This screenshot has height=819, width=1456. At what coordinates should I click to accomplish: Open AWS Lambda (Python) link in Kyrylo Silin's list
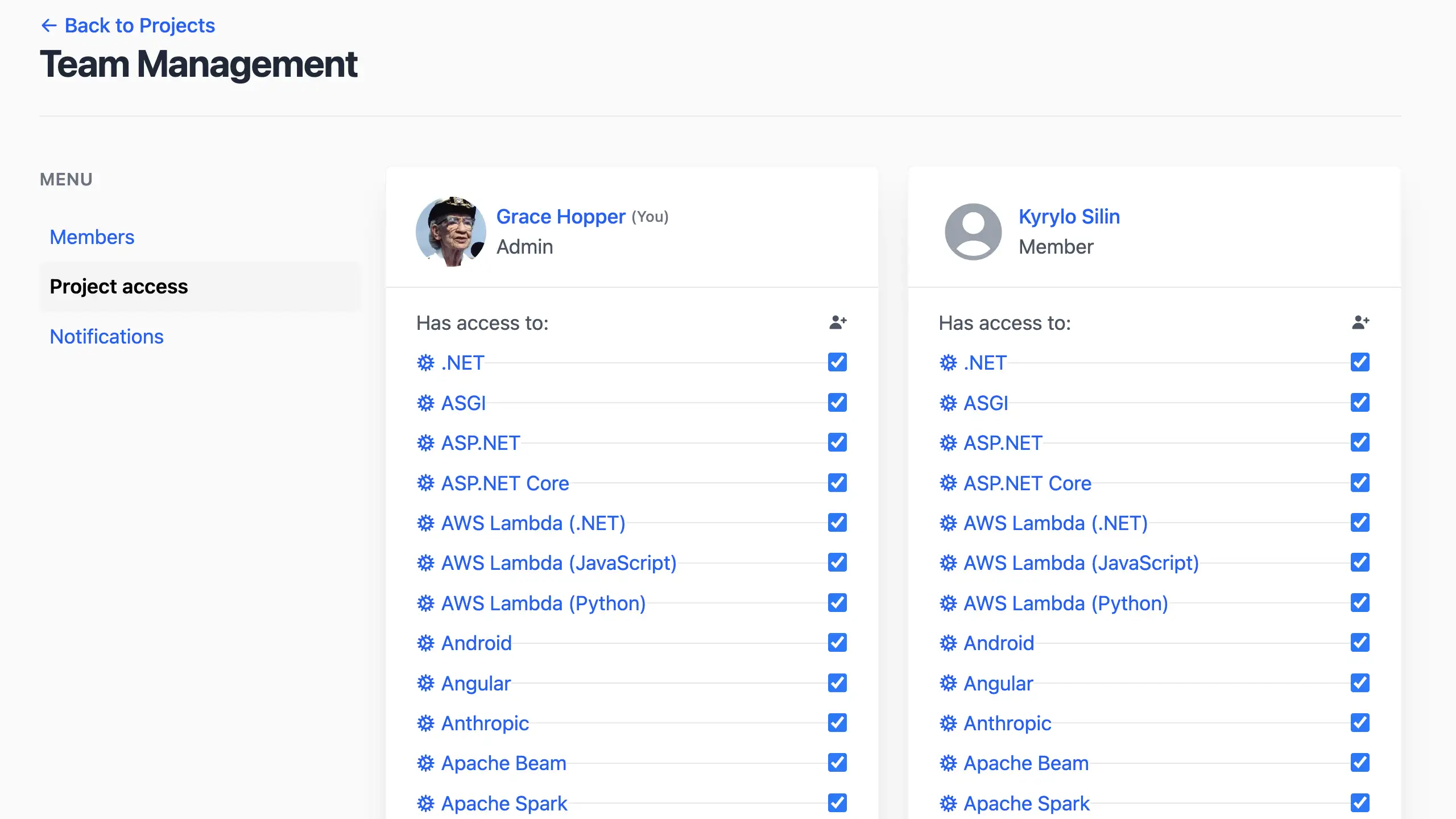point(1066,603)
